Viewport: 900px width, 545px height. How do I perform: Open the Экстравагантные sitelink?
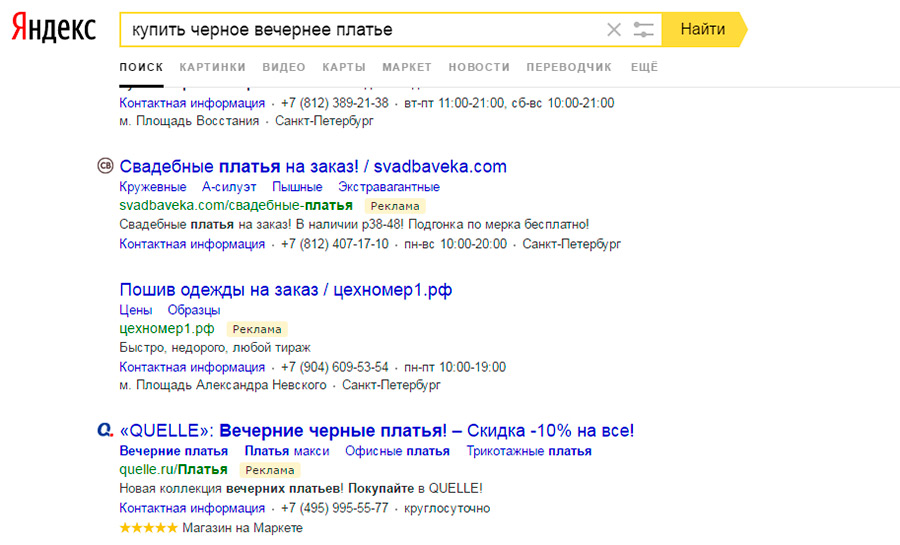pyautogui.click(x=389, y=187)
